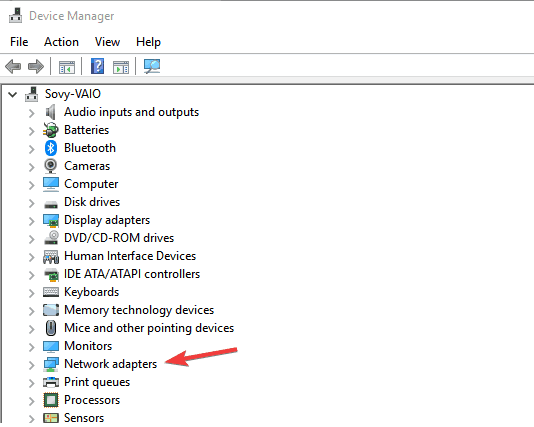Click the Human Interface Devices icon
The height and width of the screenshot is (427, 534).
coord(51,257)
